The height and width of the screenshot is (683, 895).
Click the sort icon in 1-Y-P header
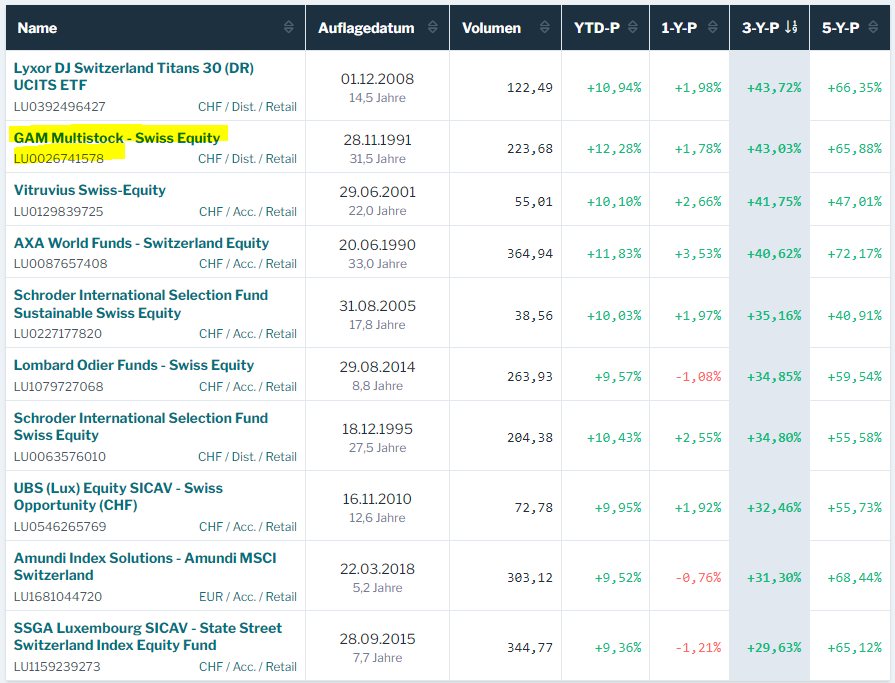[712, 28]
